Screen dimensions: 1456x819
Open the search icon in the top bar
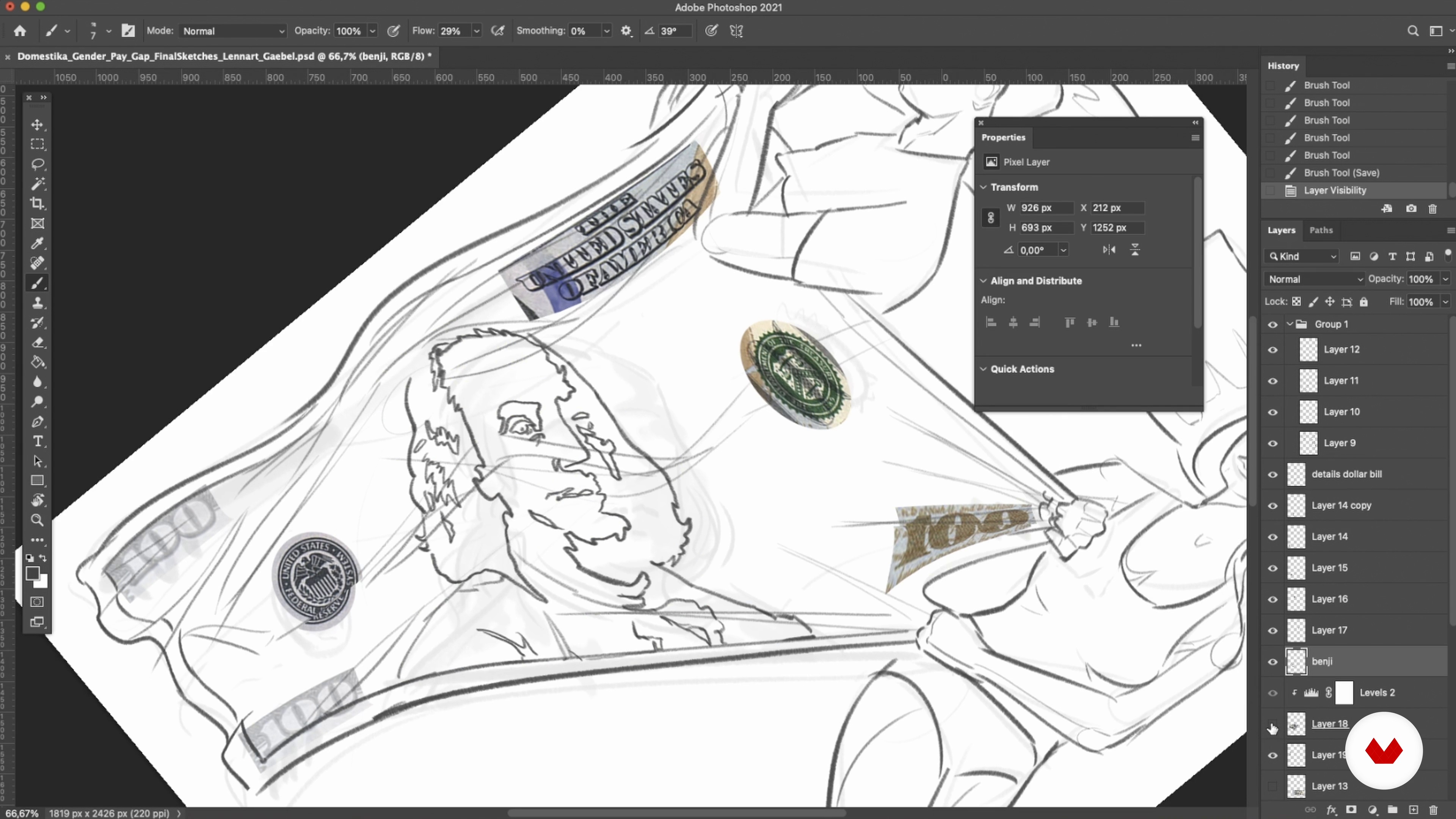pos(1412,31)
